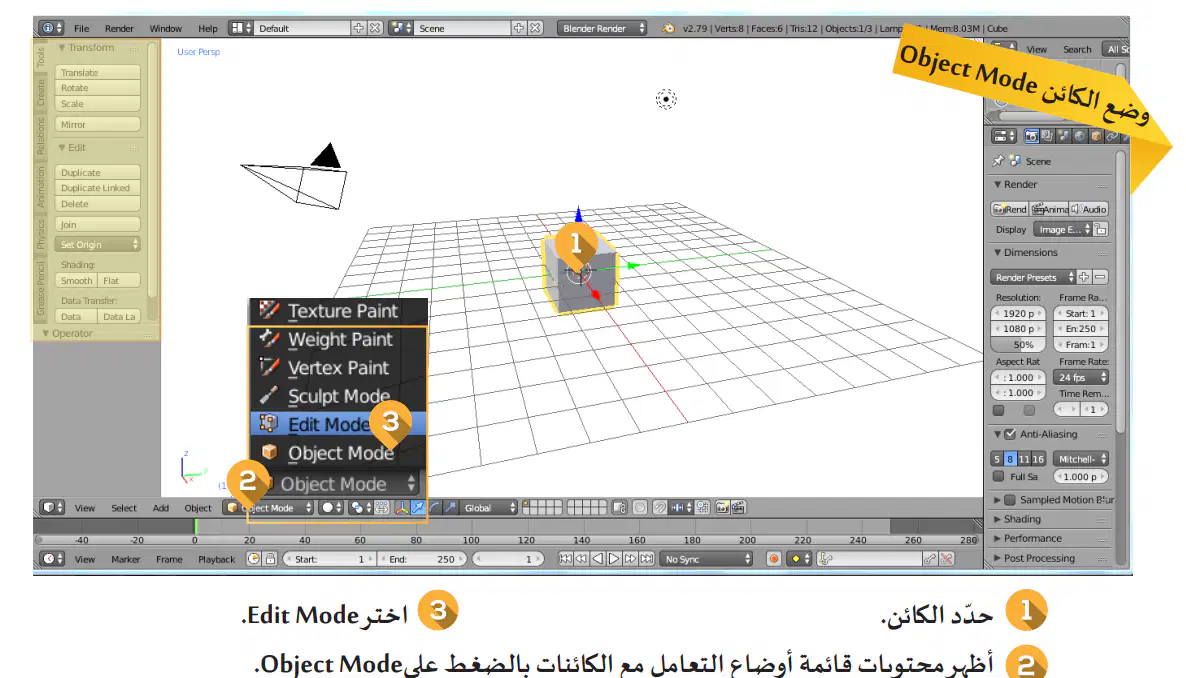Open the Object Mode dropdown in header
This screenshot has height=678, width=1186.
pos(269,508)
